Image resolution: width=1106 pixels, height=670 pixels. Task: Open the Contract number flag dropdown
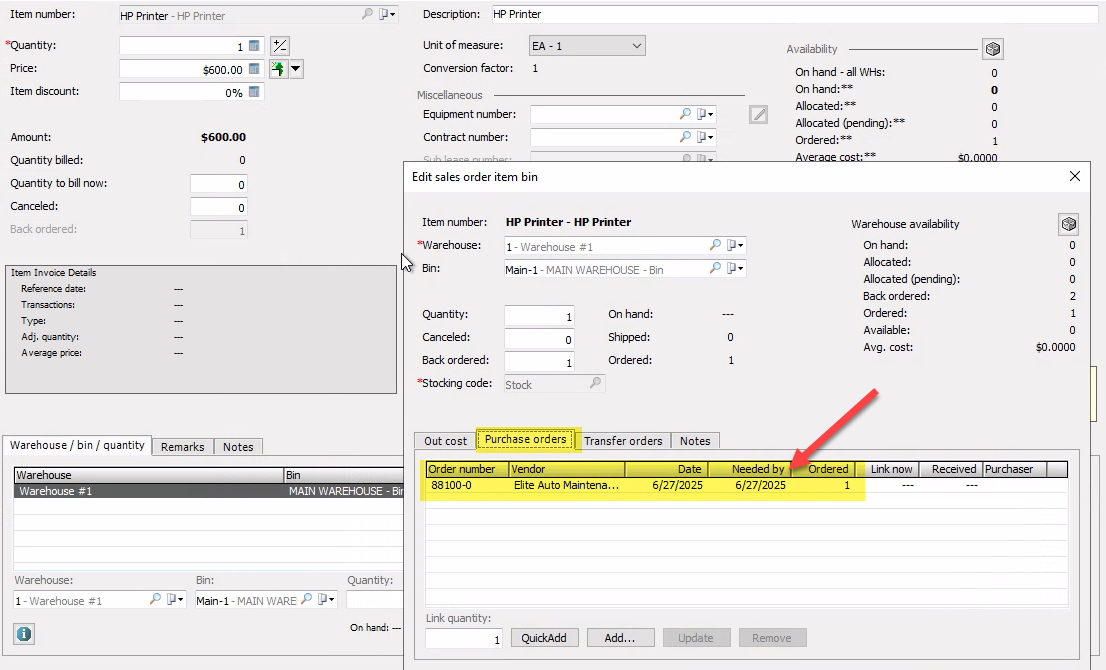click(705, 137)
